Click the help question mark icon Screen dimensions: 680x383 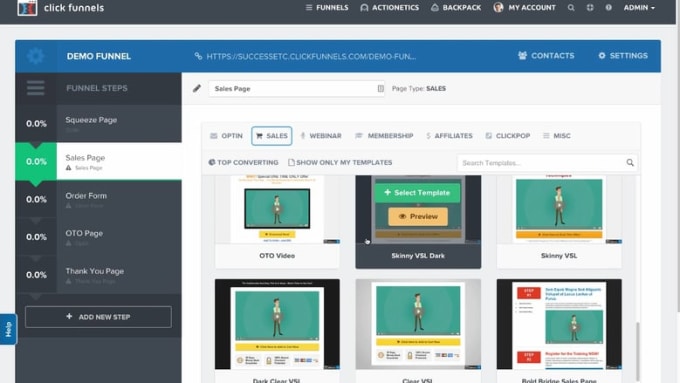(608, 7)
